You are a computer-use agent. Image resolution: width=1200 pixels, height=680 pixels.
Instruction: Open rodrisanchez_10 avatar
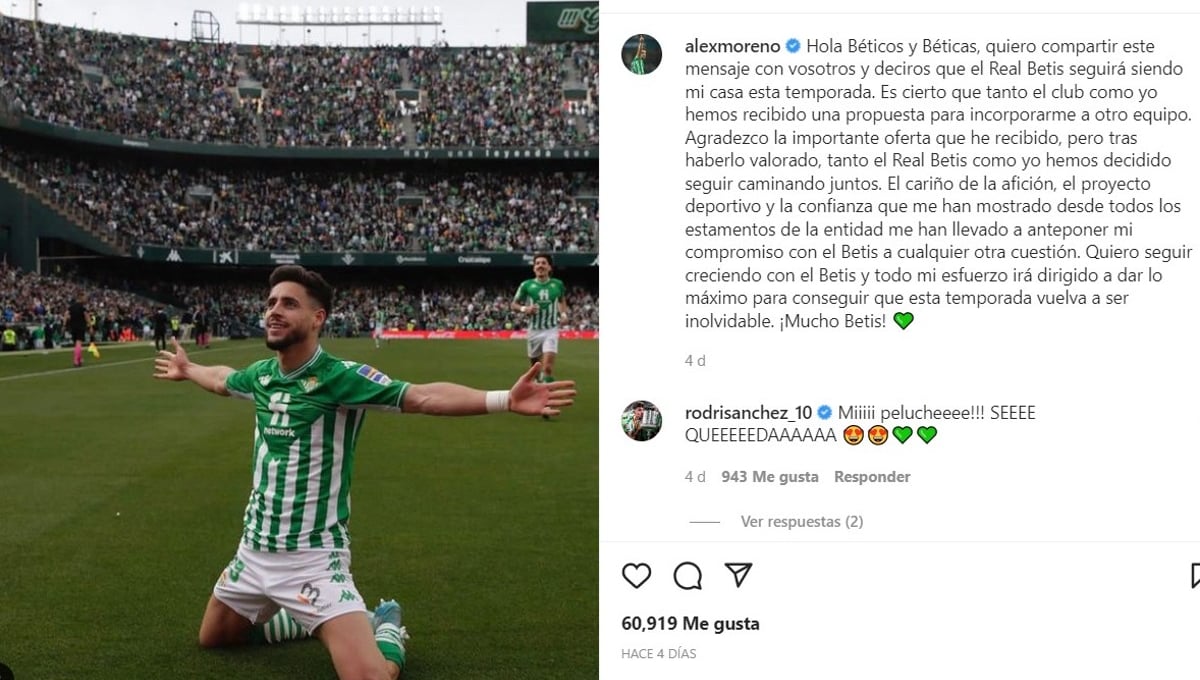point(641,420)
